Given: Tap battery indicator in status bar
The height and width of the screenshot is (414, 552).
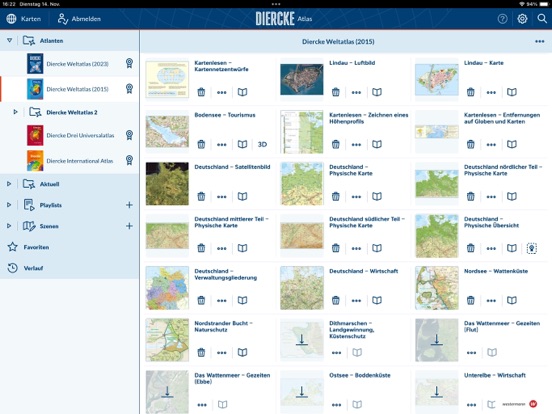Looking at the screenshot, I should (x=544, y=4).
